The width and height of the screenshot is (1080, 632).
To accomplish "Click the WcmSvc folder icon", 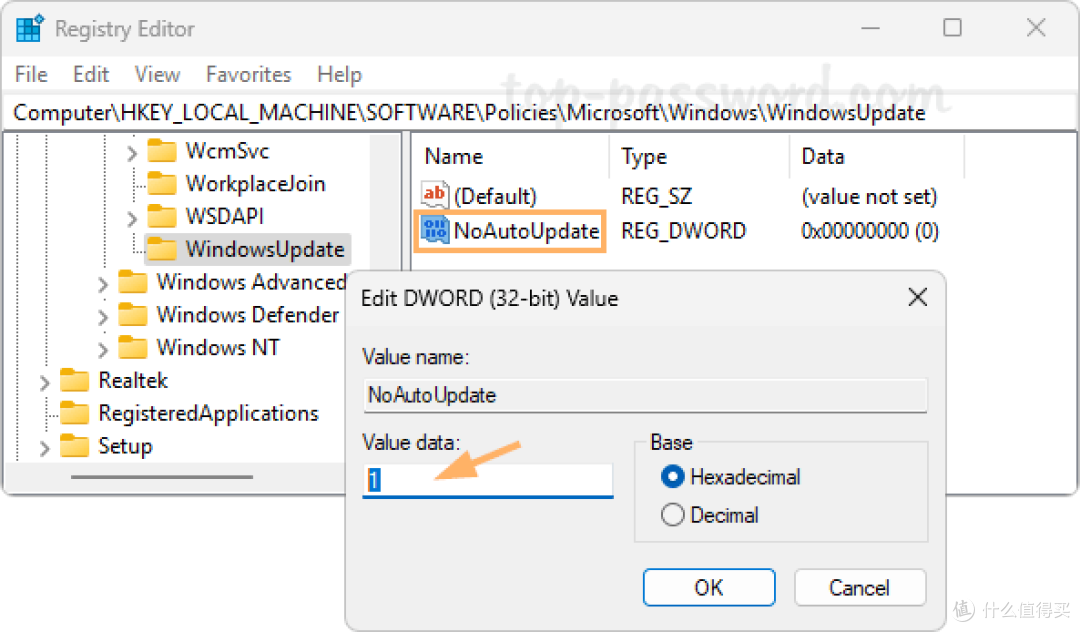I will [x=163, y=151].
